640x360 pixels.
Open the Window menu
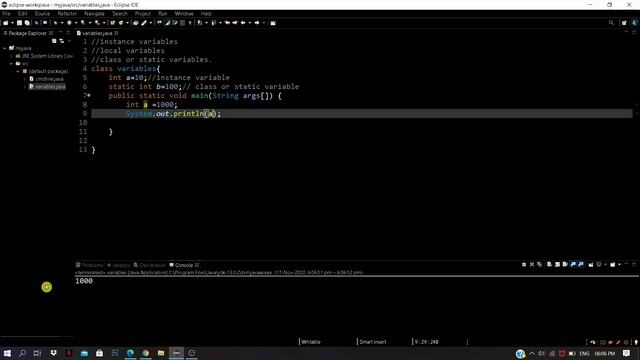tap(184, 13)
